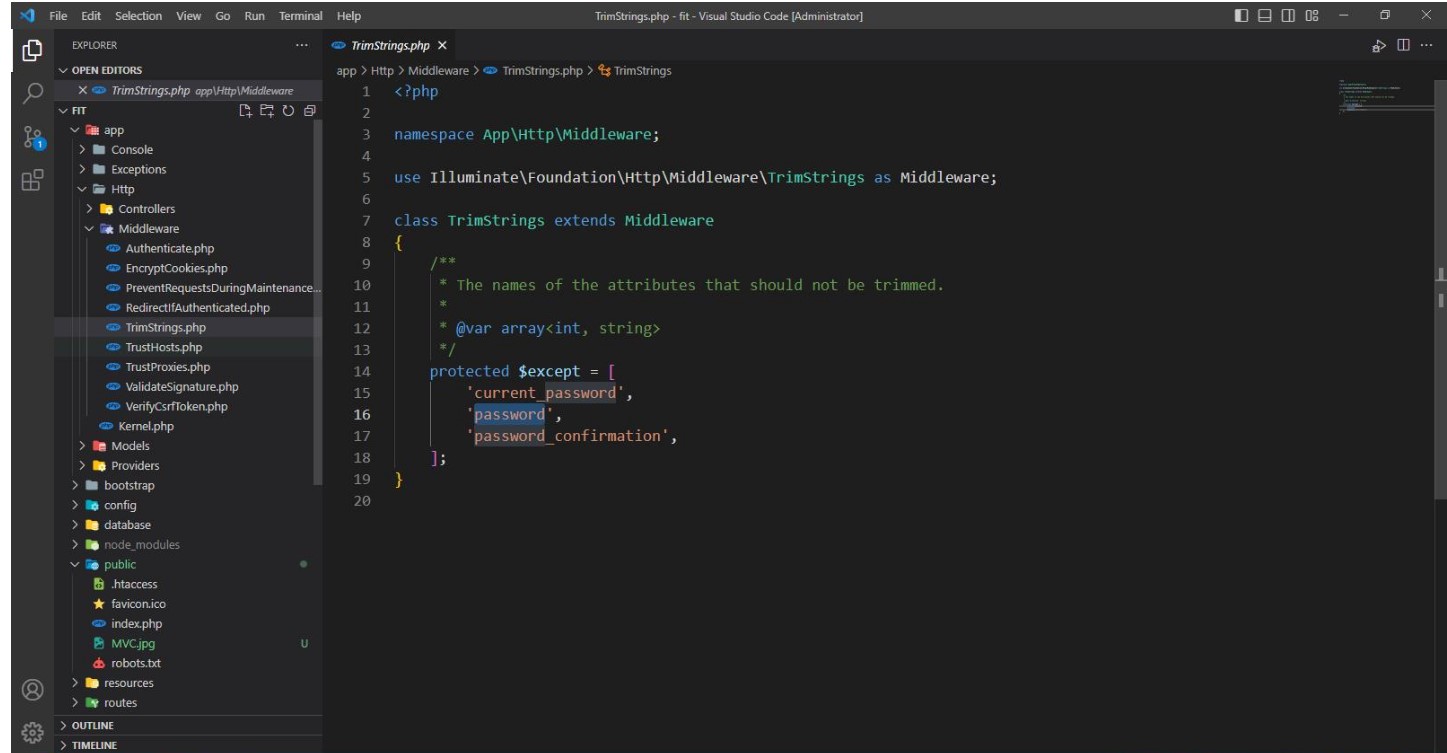Toggle the primary side bar layout button
The height and width of the screenshot is (753, 1447).
(1241, 16)
